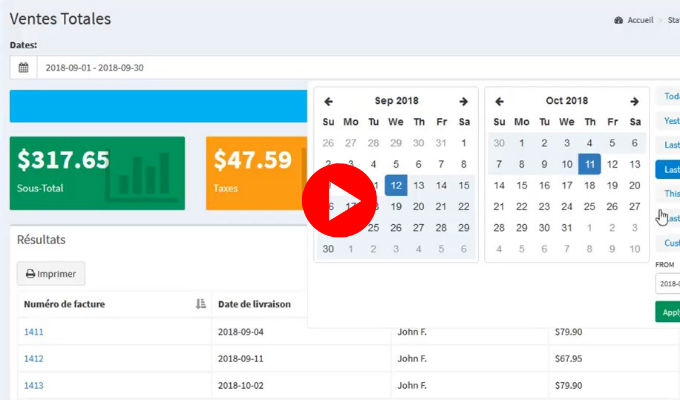
Task: Select September 29 in the Sep 2018 calendar
Action: click(464, 227)
